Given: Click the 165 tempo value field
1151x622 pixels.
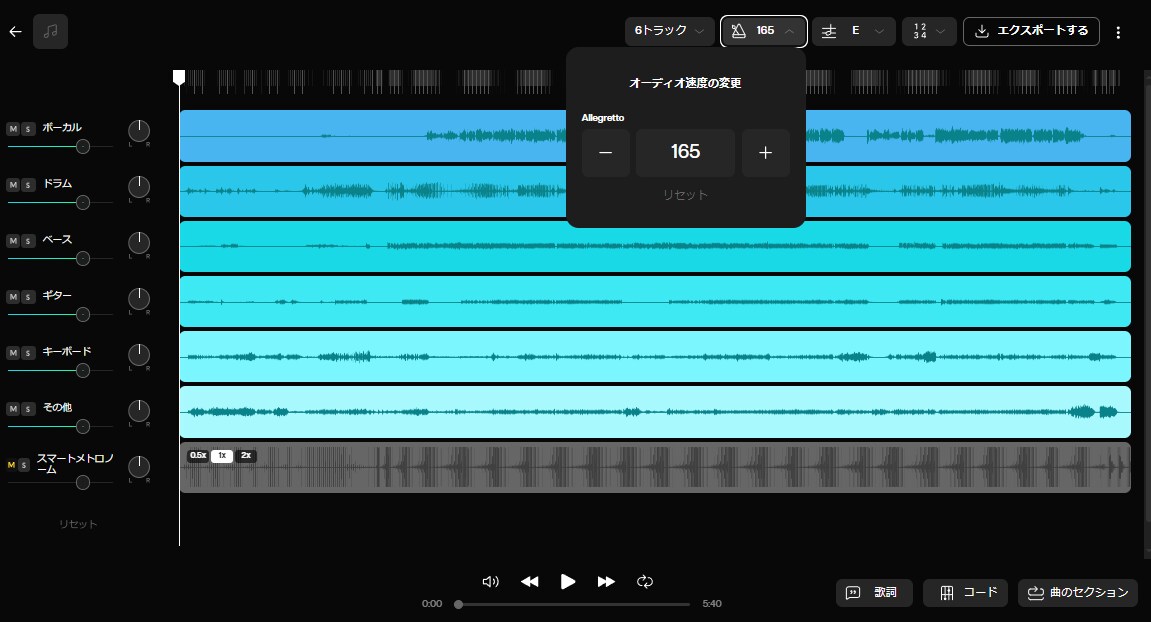Looking at the screenshot, I should click(686, 153).
